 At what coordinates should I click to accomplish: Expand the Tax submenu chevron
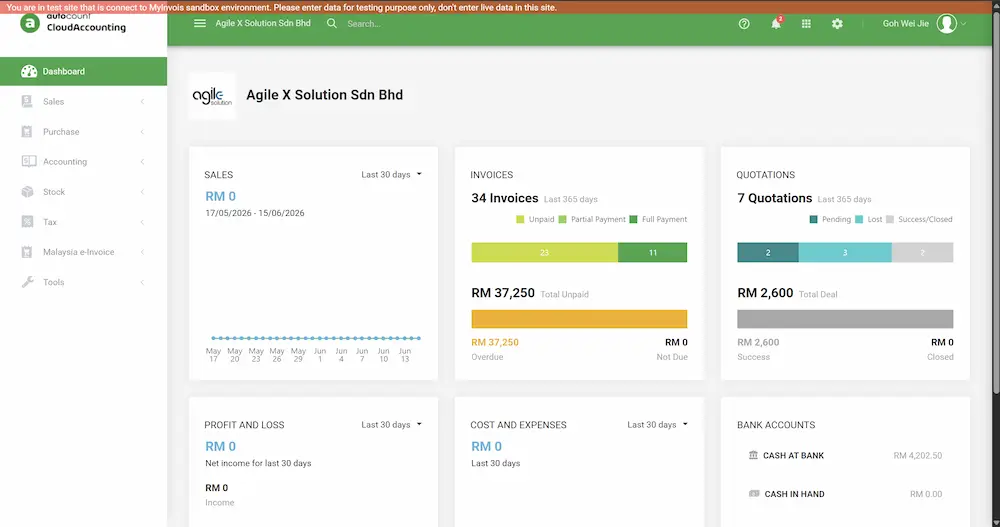142,222
